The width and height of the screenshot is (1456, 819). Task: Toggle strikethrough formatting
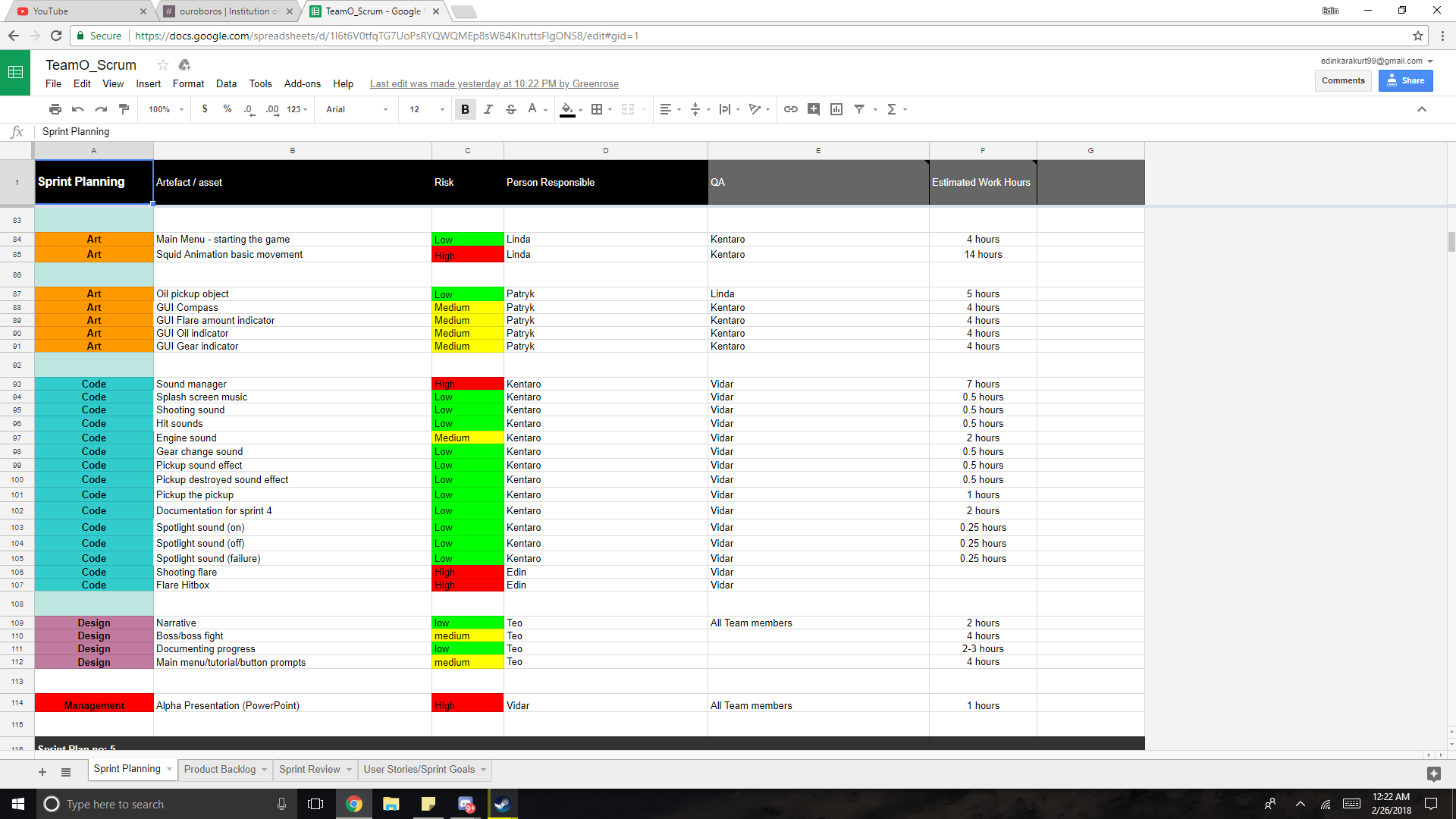510,109
